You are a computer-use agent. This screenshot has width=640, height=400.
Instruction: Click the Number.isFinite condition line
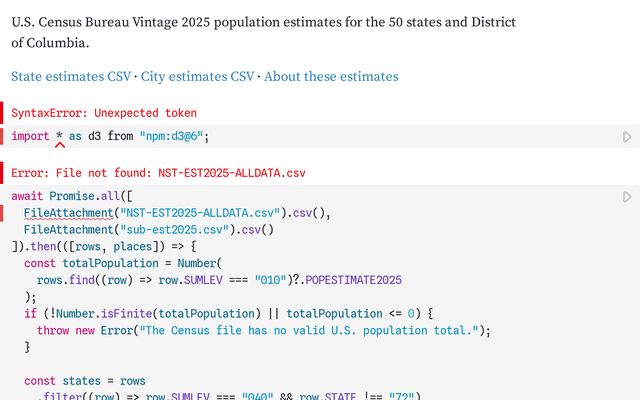click(229, 313)
